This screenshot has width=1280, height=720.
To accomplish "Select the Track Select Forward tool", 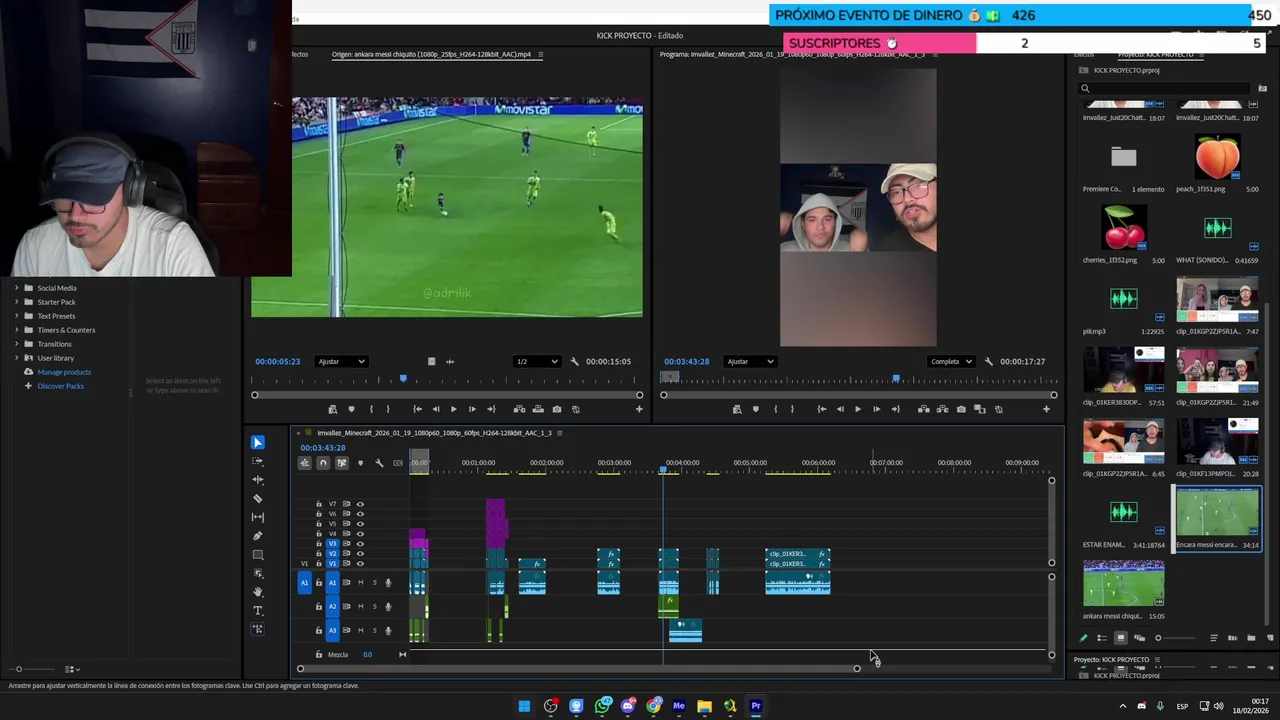I will click(257, 461).
